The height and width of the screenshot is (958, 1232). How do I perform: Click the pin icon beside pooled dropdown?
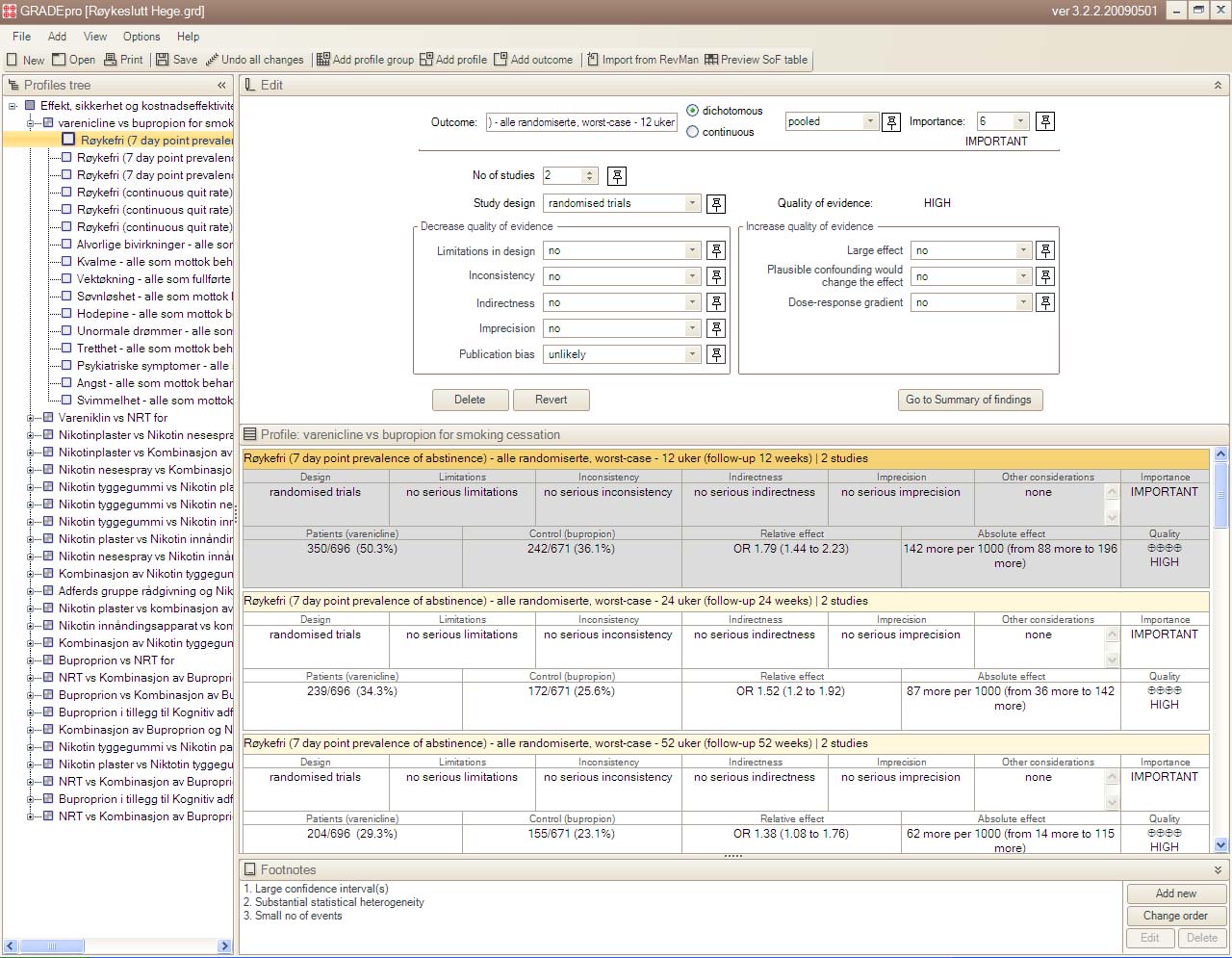892,122
